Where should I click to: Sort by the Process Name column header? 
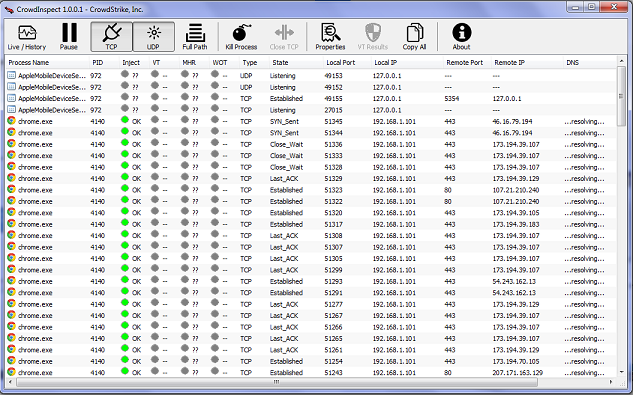(x=47, y=63)
